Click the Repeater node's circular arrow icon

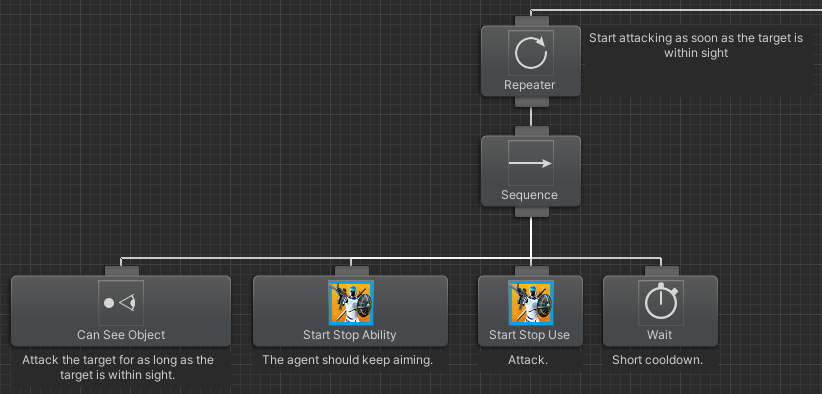(531, 53)
